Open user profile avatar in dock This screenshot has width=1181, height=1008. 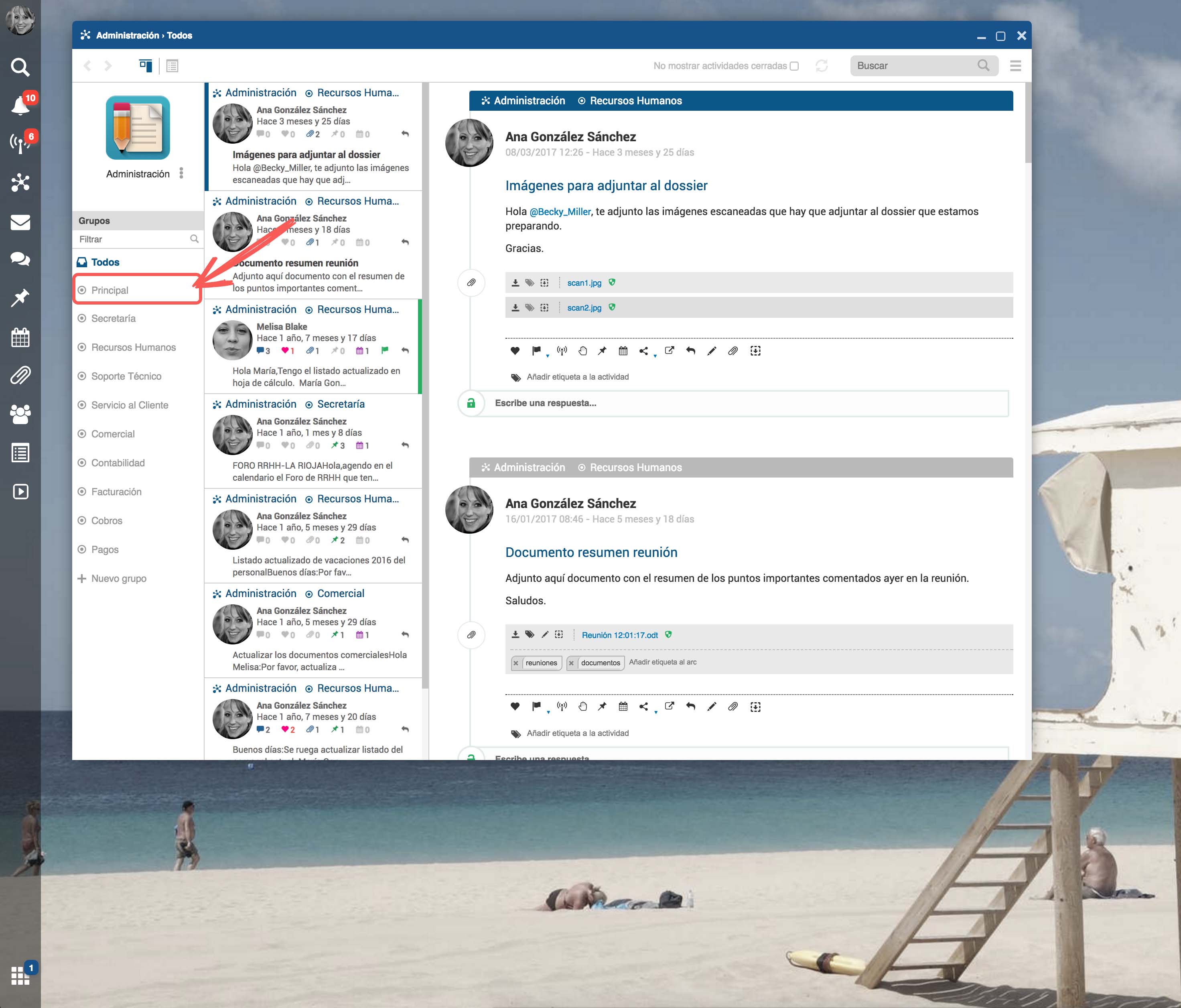pos(20,20)
